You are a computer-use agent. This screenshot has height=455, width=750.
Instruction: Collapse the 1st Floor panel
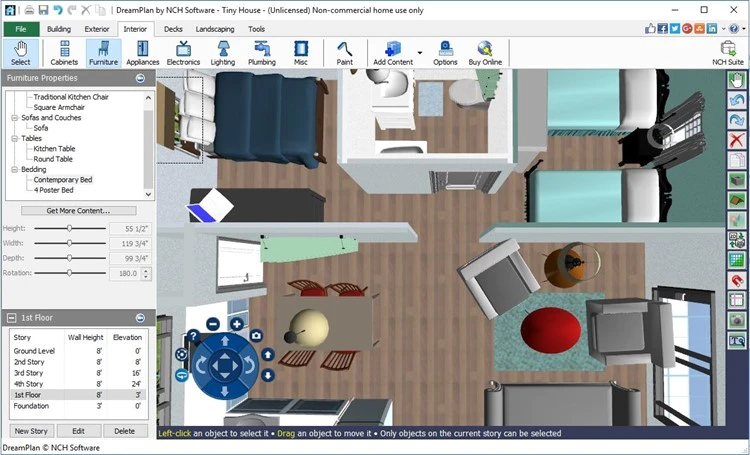pos(140,318)
